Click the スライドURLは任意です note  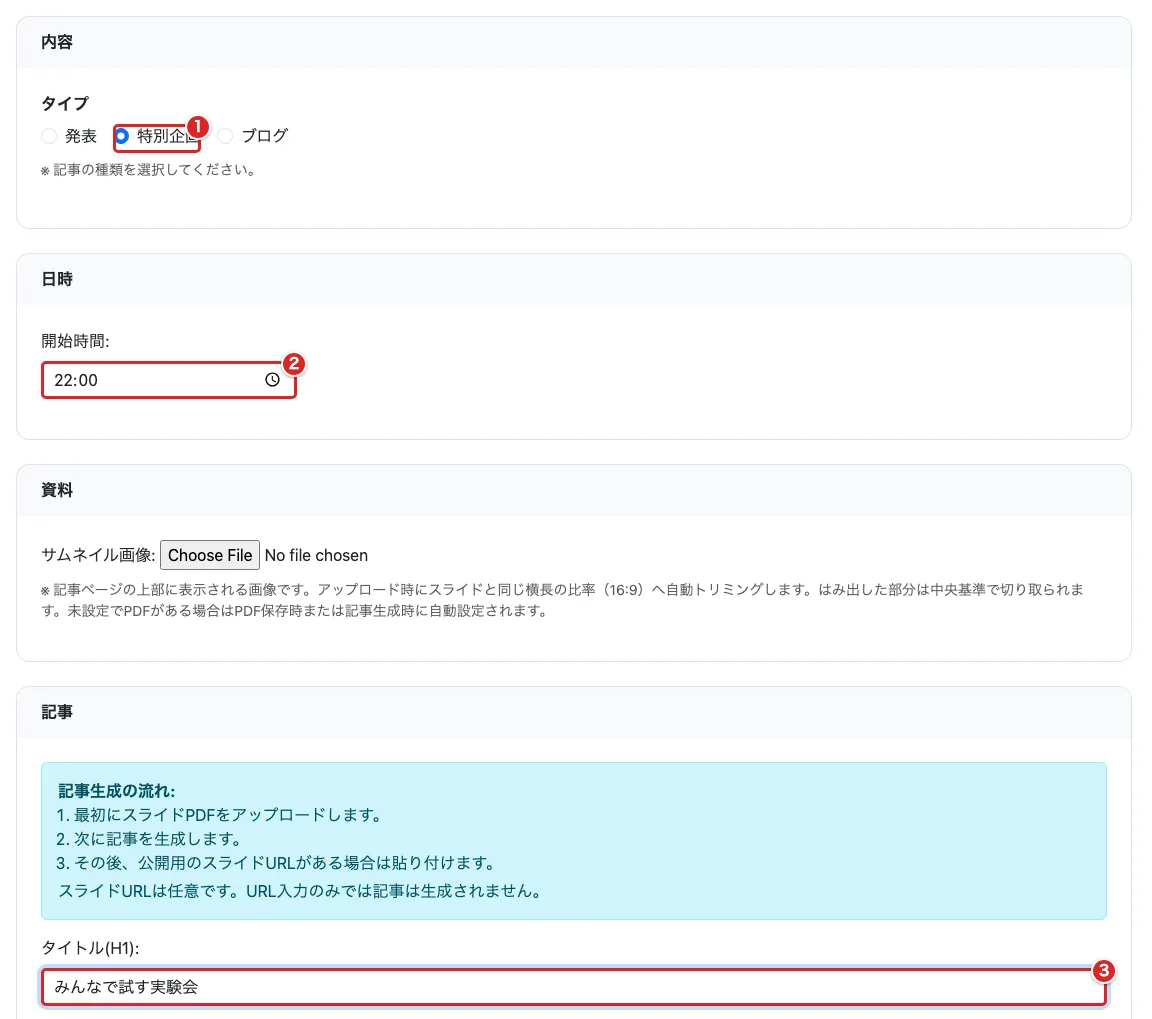[x=300, y=891]
